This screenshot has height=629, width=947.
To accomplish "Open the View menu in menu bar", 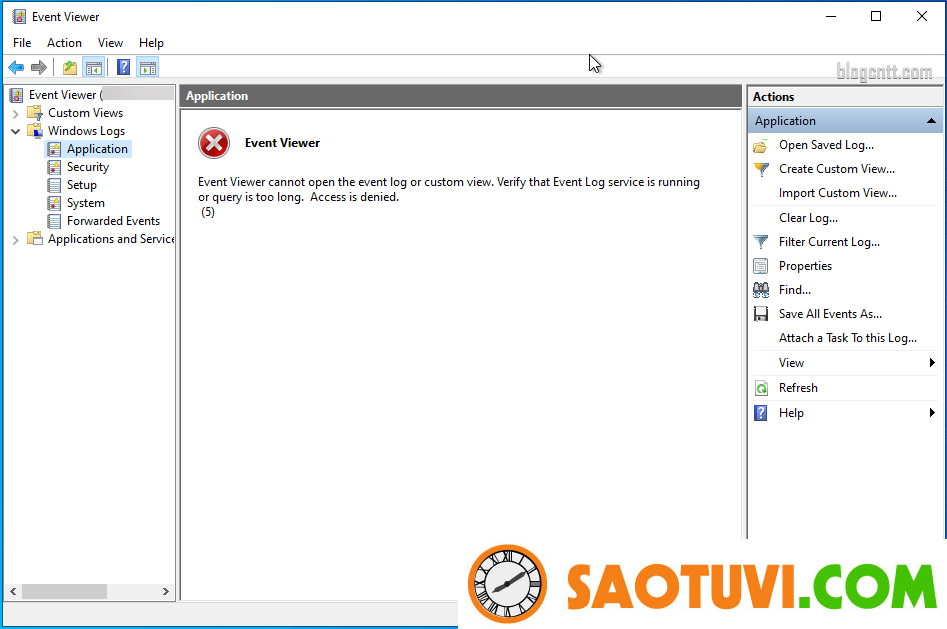I will [110, 43].
